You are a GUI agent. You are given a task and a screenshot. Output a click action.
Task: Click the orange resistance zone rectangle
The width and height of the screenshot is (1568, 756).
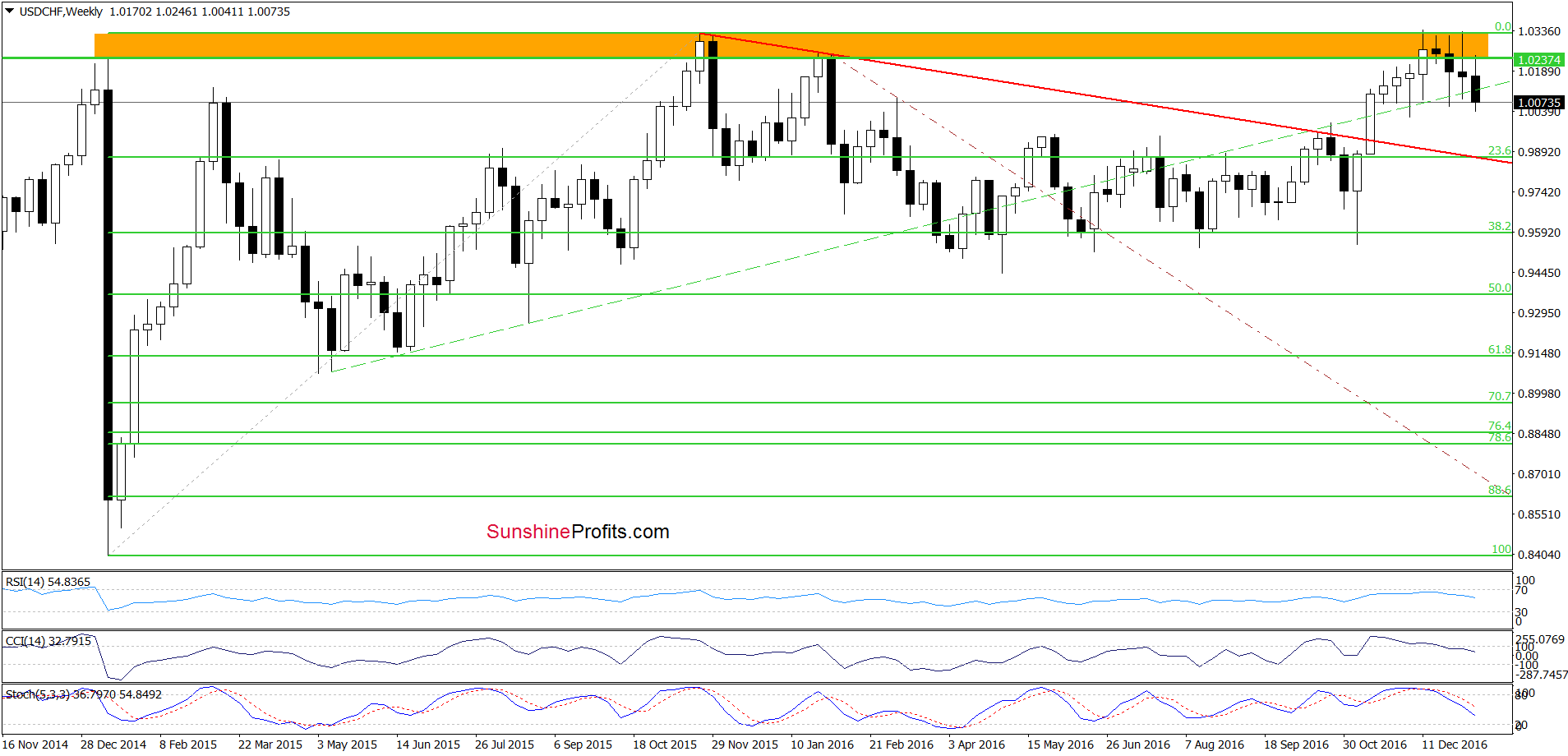[791, 45]
